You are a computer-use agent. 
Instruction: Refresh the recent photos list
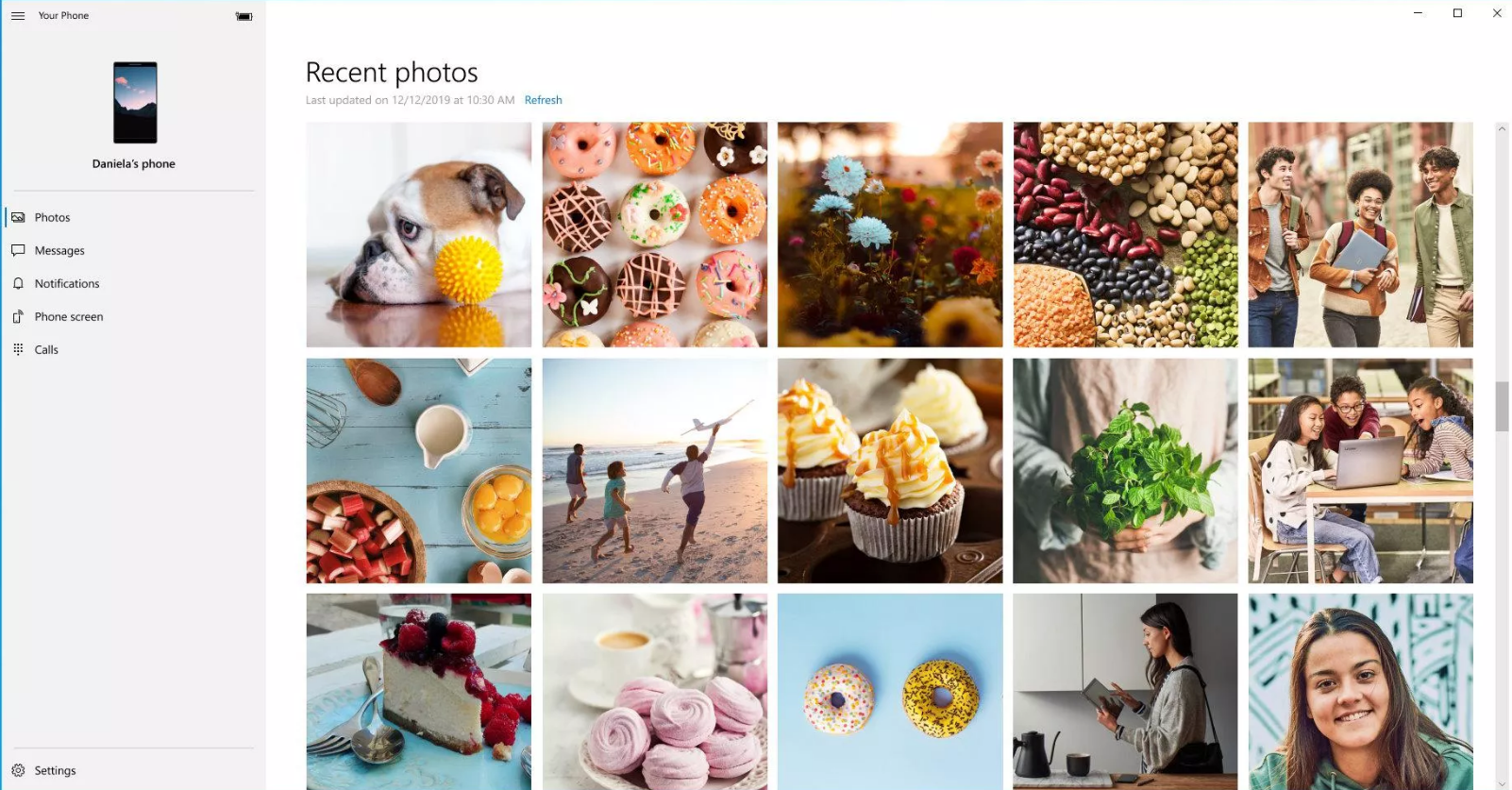[543, 100]
